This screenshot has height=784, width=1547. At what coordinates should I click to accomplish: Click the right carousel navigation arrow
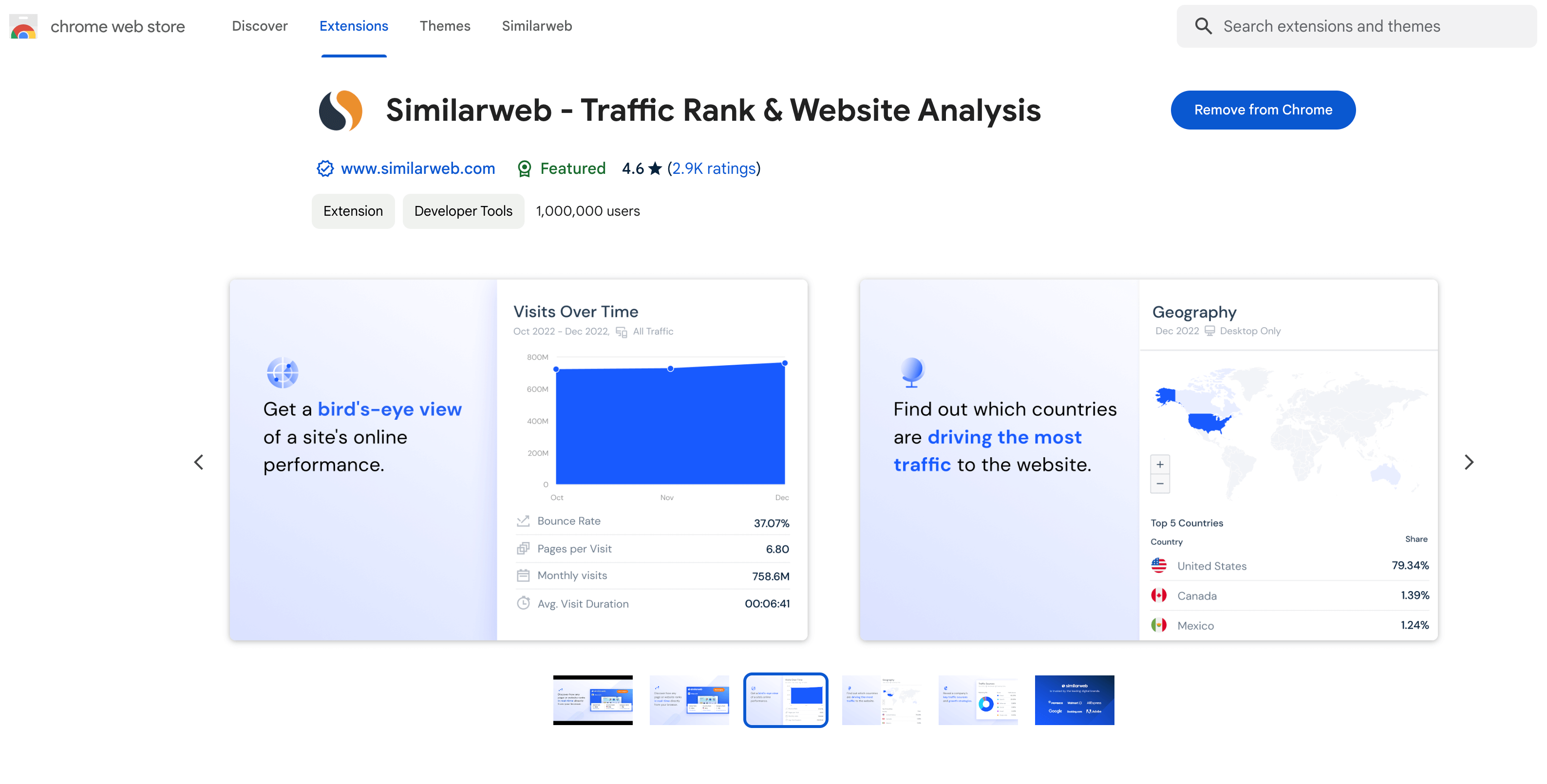(x=1469, y=461)
